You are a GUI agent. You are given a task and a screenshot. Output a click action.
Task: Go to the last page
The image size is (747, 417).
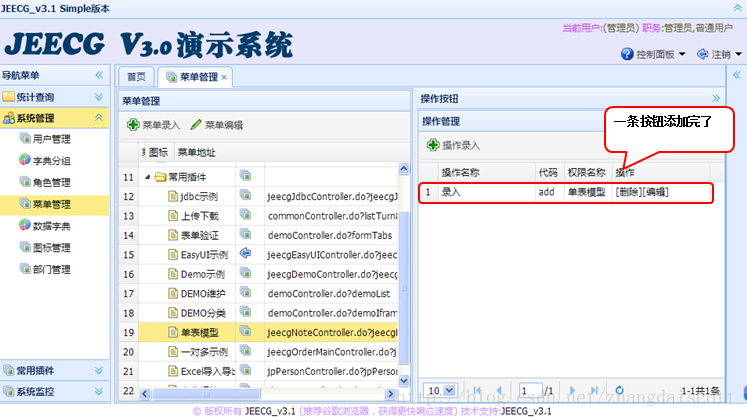click(x=594, y=390)
